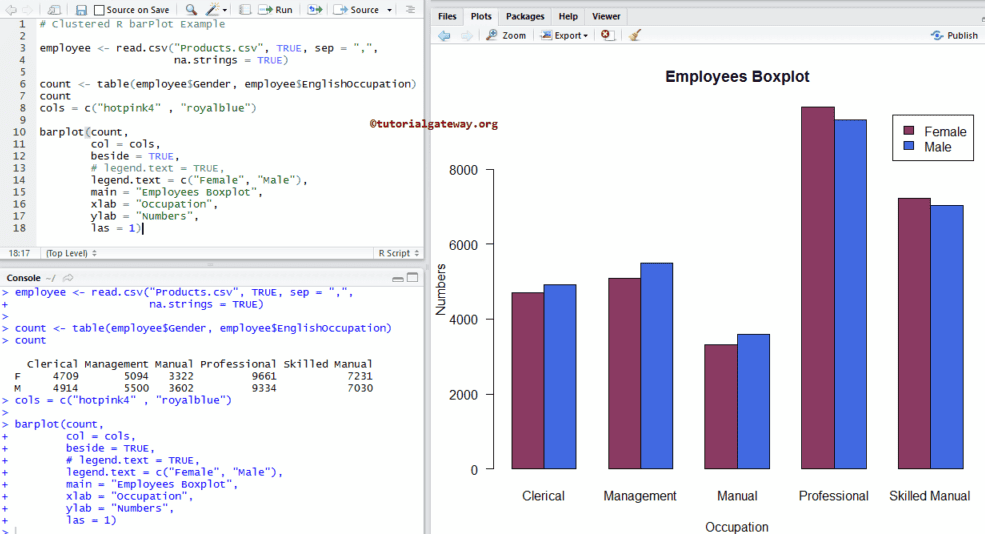Screen dimensions: 985x534
Task: Switch to the Help tab
Action: pyautogui.click(x=568, y=16)
